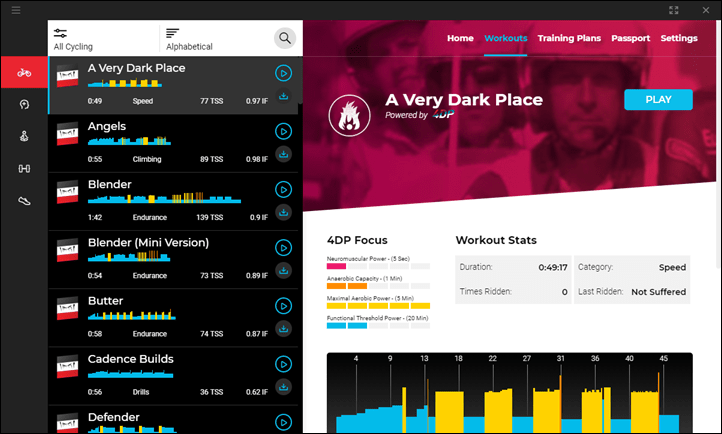Click the Last Ridden Not Suffered value

pyautogui.click(x=658, y=292)
